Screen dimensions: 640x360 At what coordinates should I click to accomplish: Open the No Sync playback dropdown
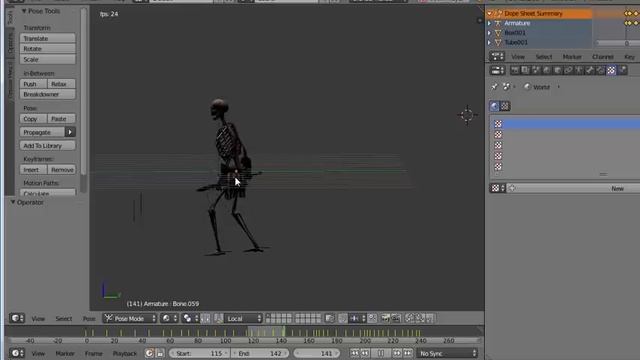pyautogui.click(x=447, y=353)
